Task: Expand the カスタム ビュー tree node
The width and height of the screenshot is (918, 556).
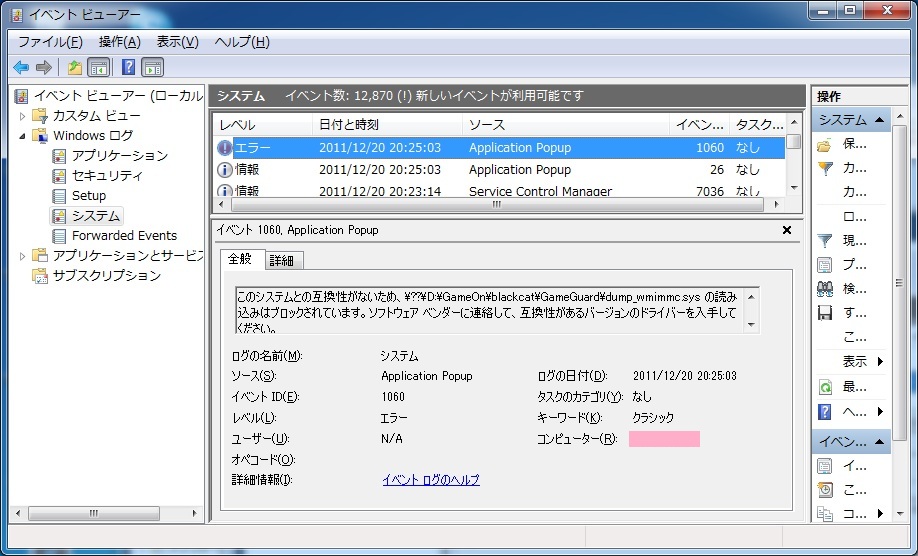Action: (23, 116)
